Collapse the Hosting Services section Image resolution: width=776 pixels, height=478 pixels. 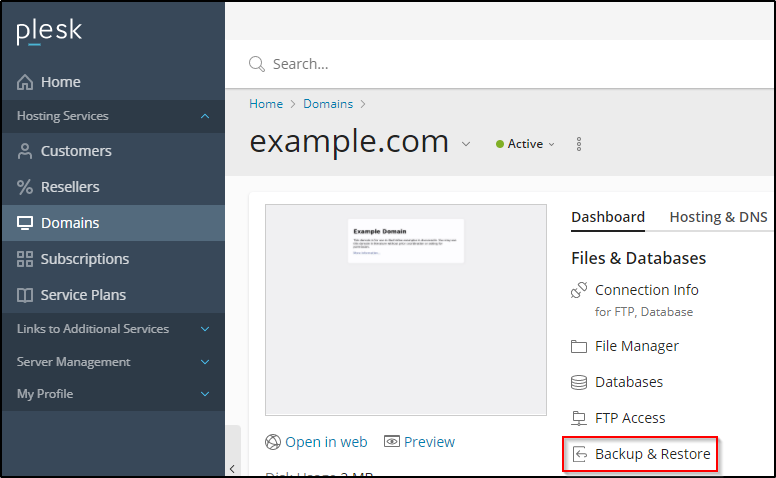coord(205,116)
